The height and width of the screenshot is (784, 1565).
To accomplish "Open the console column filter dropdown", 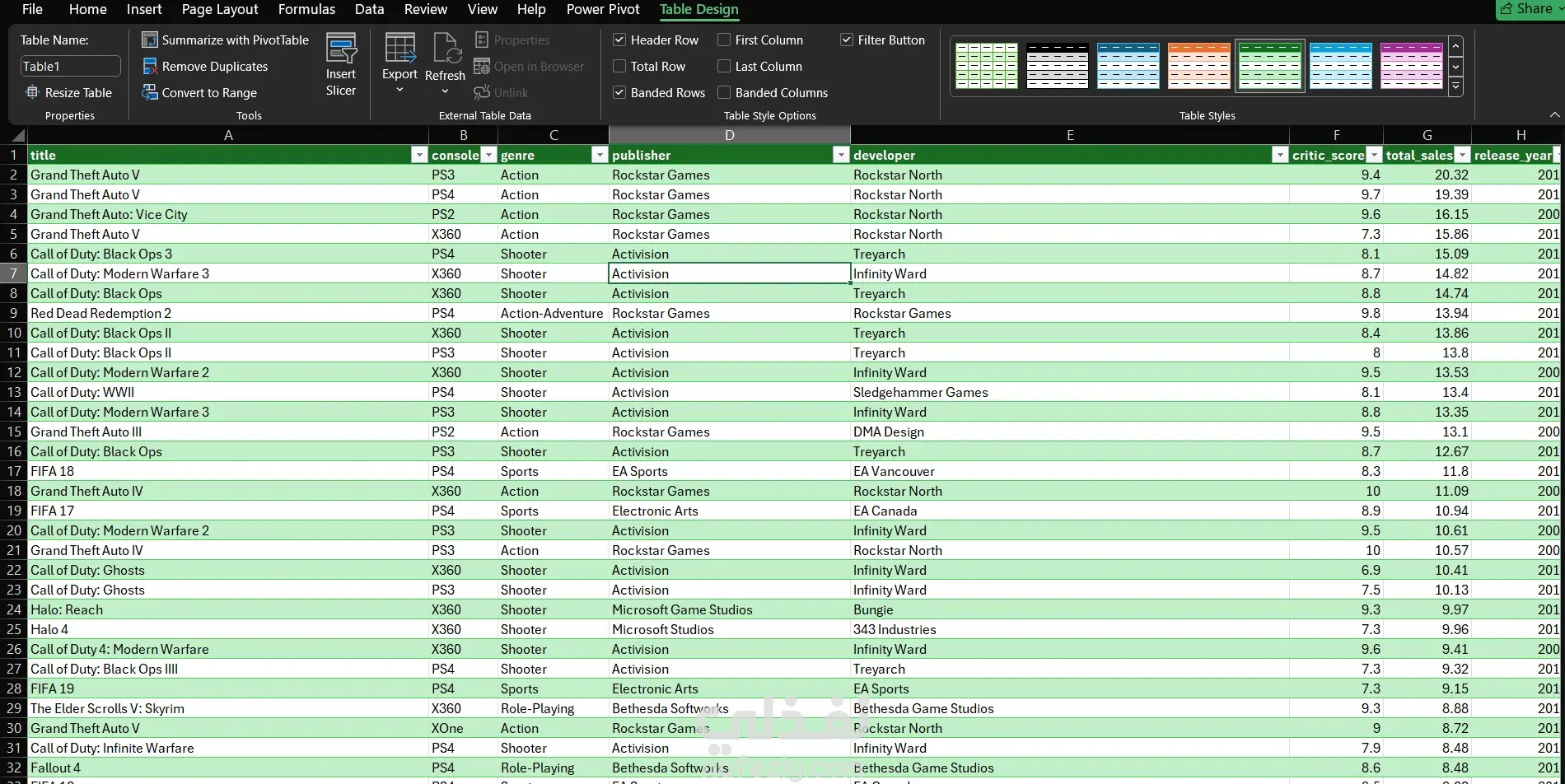I will coord(489,155).
